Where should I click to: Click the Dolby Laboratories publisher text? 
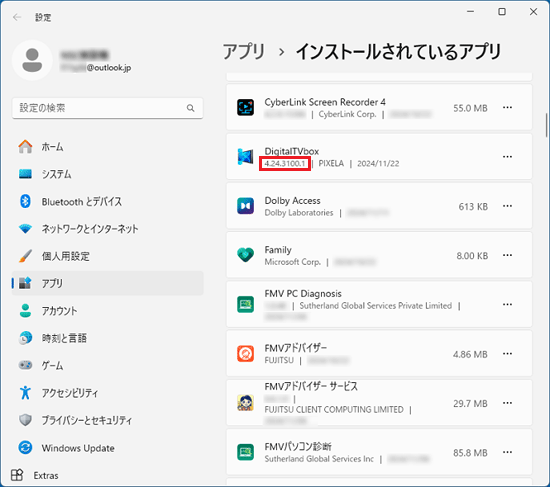click(299, 213)
